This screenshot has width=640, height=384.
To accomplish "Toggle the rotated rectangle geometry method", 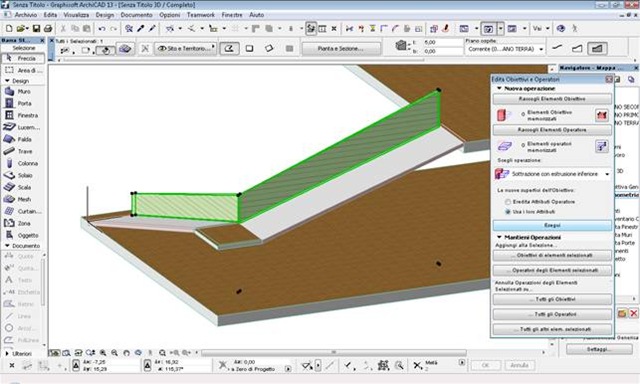I will [269, 49].
